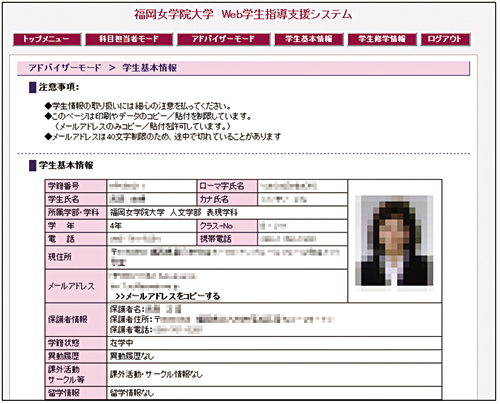Switch to 科目担当者モード
The width and height of the screenshot is (500, 404).
tap(129, 39)
